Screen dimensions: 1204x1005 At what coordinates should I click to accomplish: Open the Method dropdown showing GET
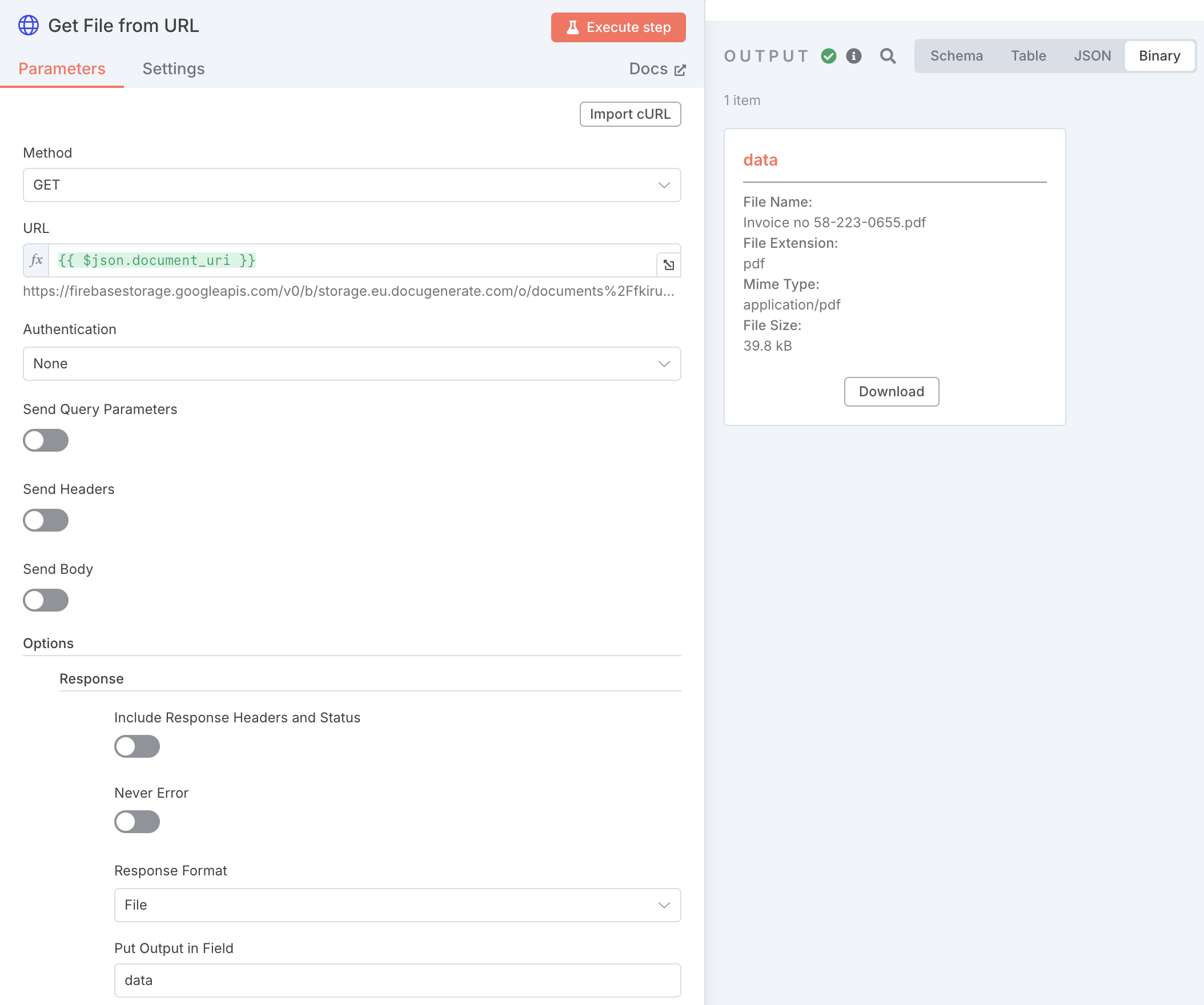pyautogui.click(x=351, y=185)
